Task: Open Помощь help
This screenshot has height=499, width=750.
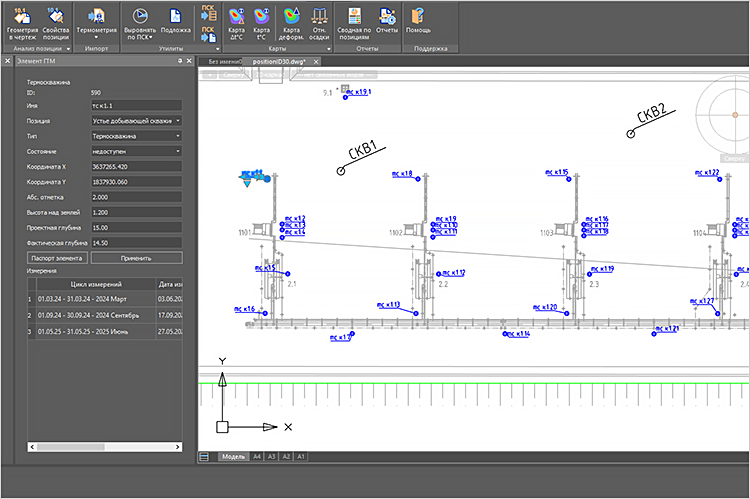Action: point(419,21)
